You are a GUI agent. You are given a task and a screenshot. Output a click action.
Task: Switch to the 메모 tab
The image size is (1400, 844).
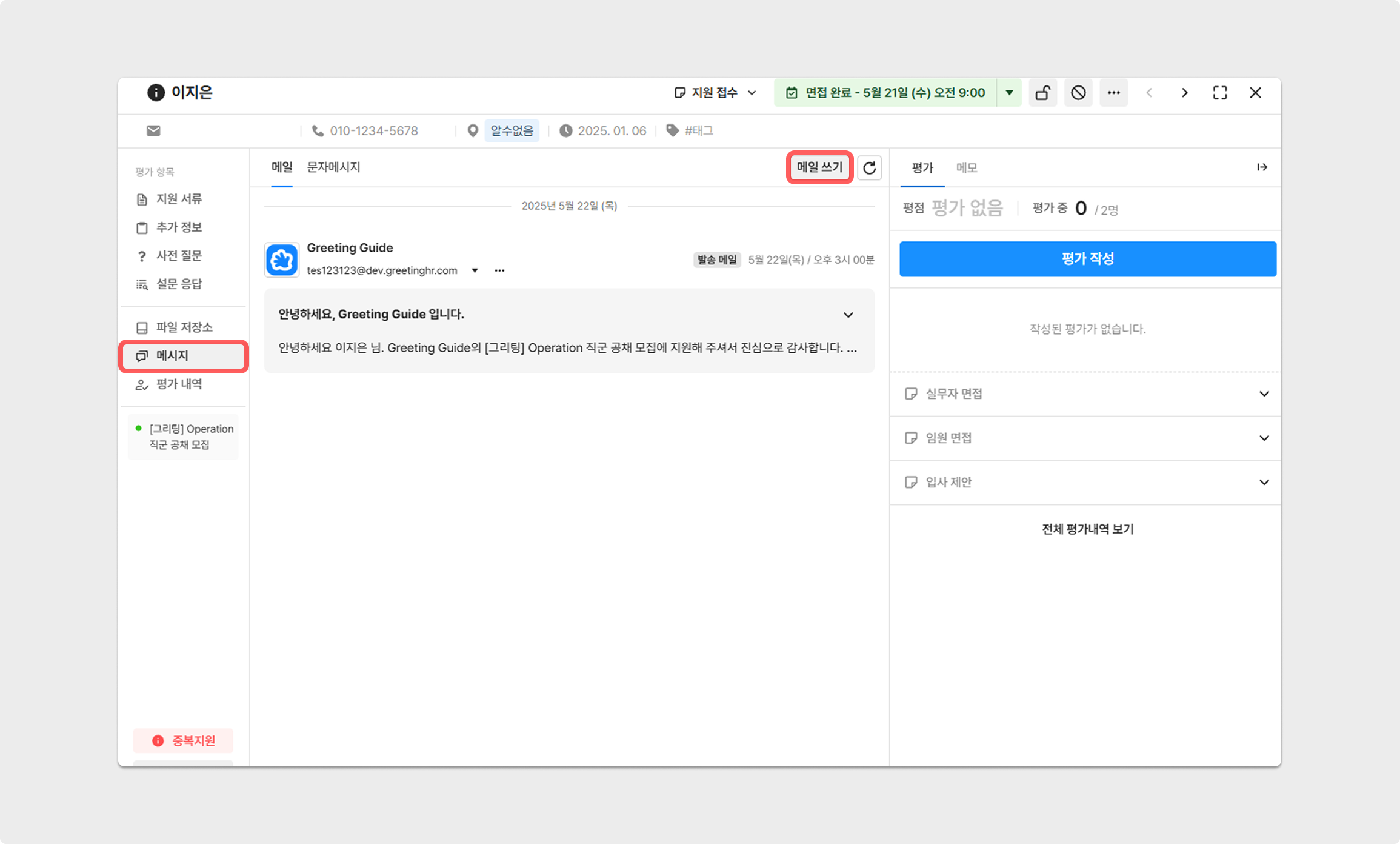click(966, 168)
